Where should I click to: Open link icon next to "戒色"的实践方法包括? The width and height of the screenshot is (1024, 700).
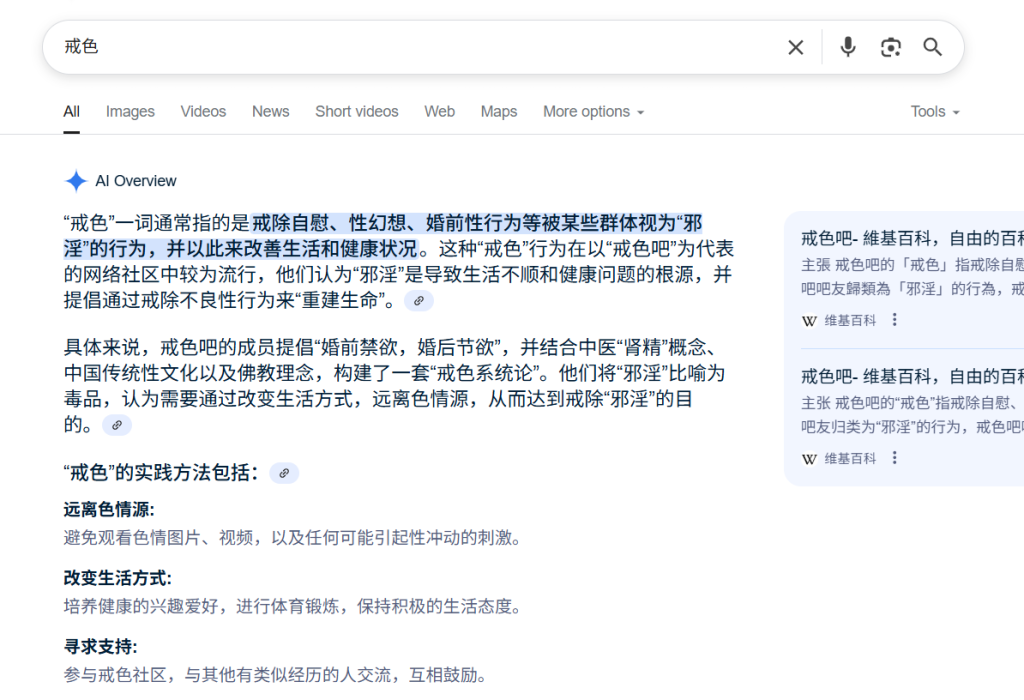coord(284,473)
